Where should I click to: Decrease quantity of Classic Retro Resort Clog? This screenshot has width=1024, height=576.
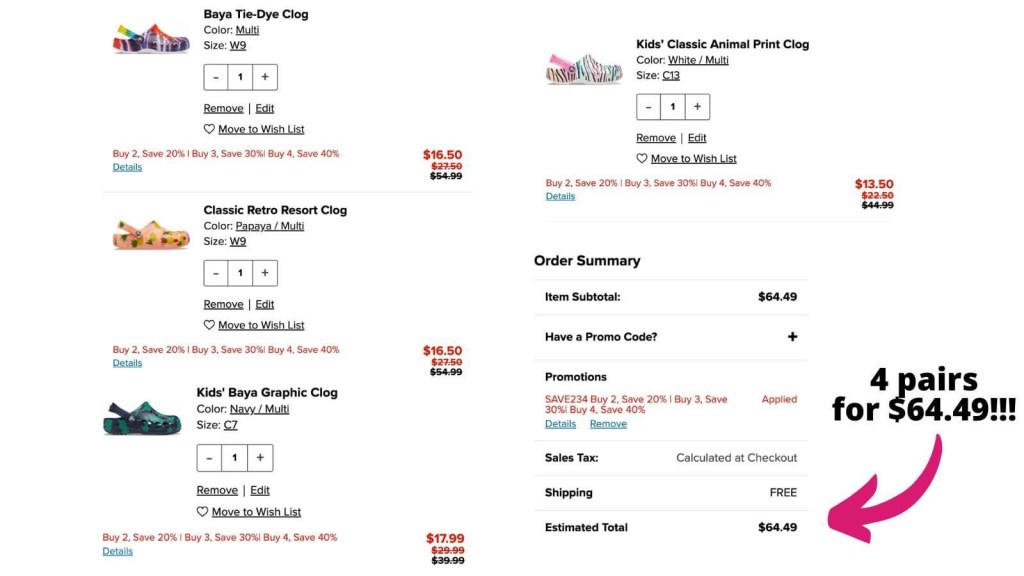216,273
